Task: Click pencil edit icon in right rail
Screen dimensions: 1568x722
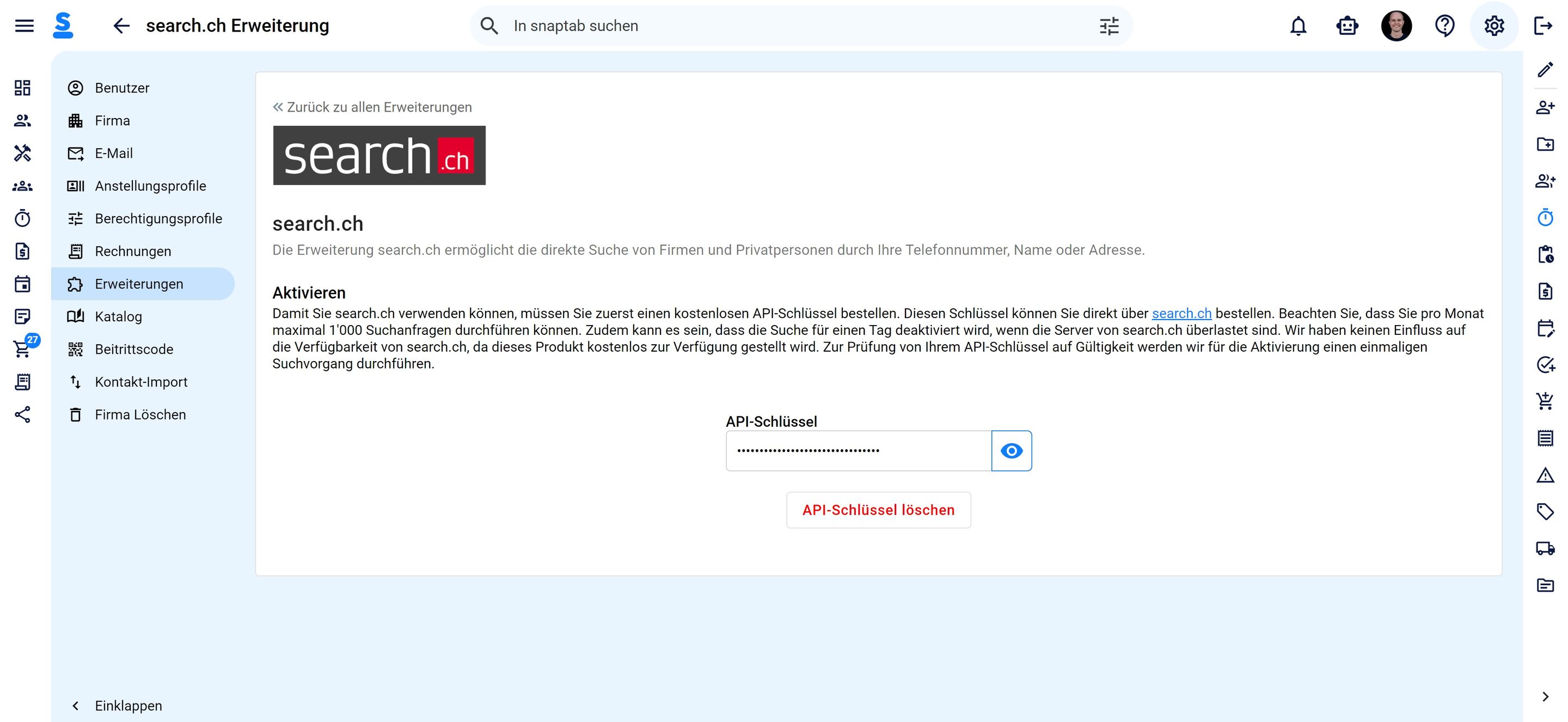Action: point(1545,70)
